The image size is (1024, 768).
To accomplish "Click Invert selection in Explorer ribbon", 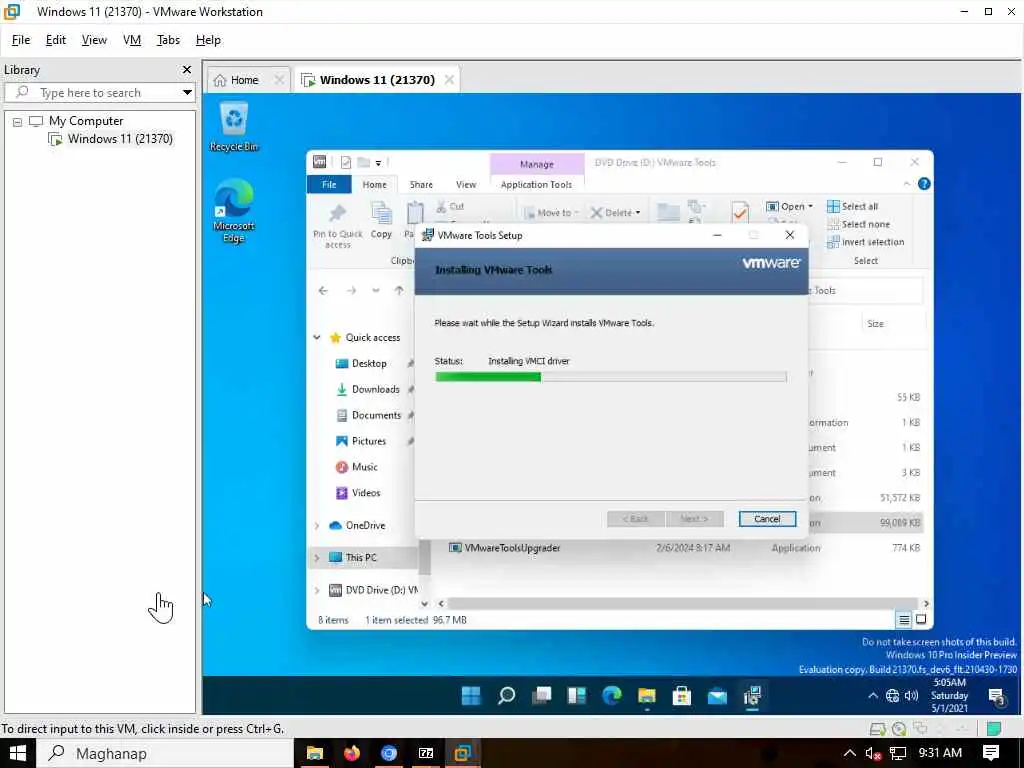I will [x=865, y=242].
